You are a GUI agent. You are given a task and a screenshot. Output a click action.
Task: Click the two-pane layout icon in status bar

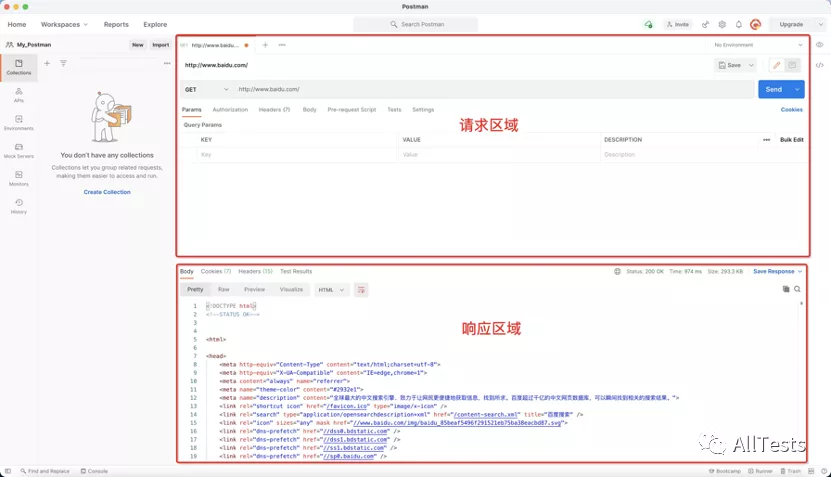(x=811, y=471)
